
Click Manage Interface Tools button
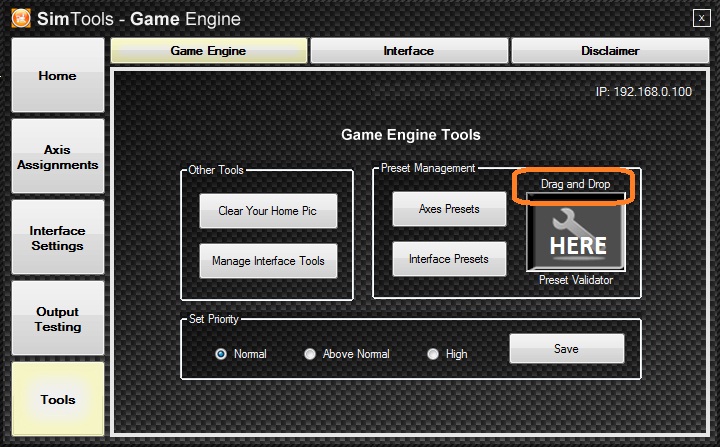(x=268, y=261)
